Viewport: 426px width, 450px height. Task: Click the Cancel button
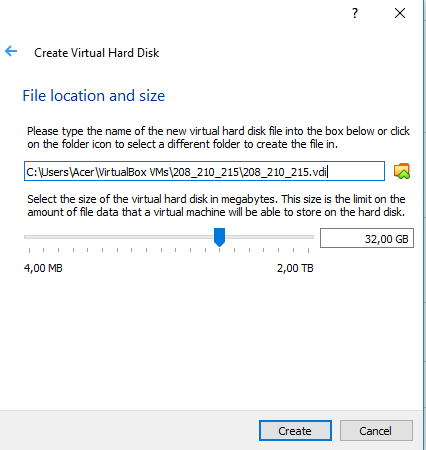point(376,431)
